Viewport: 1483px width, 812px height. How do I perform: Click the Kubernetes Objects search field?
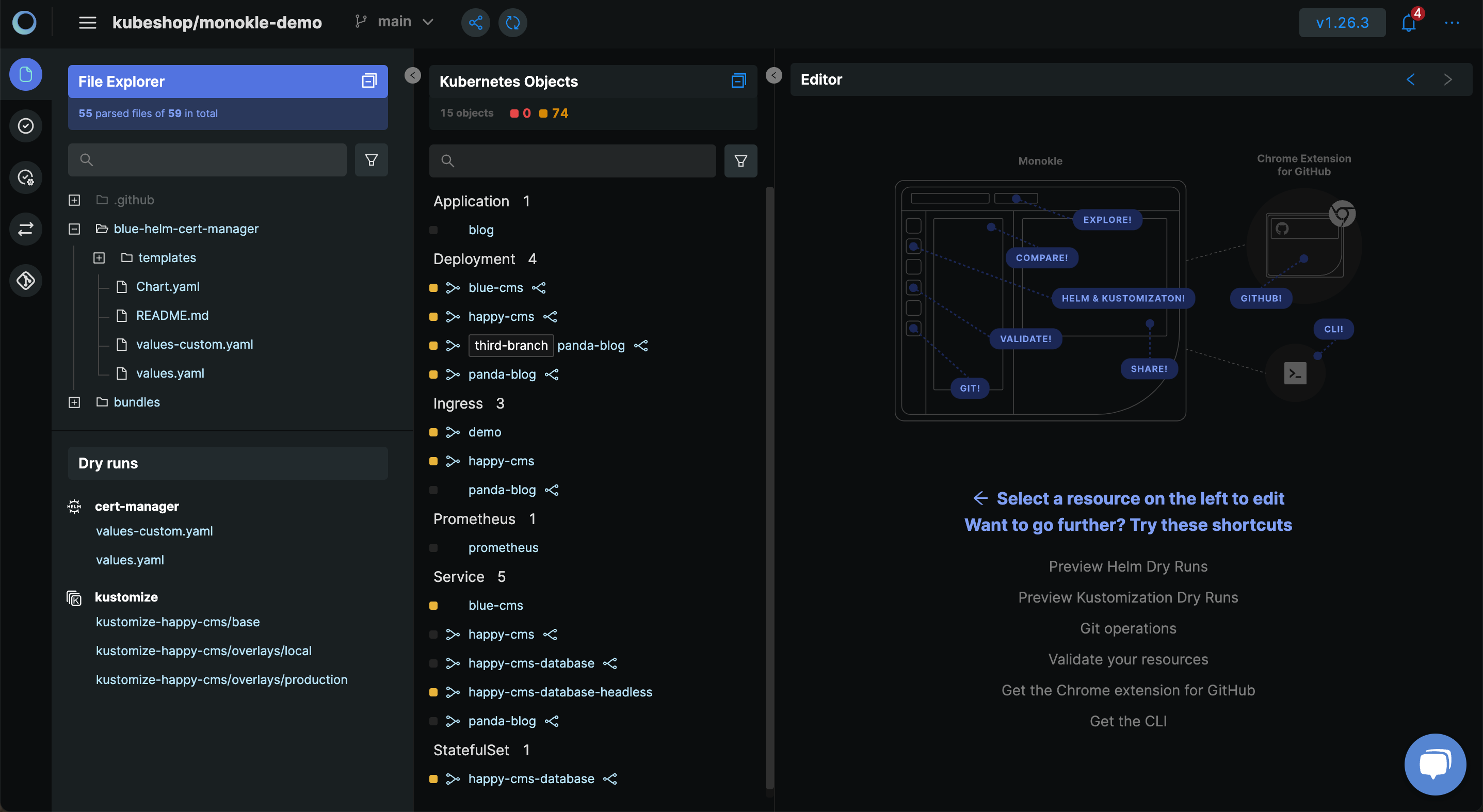(x=572, y=160)
